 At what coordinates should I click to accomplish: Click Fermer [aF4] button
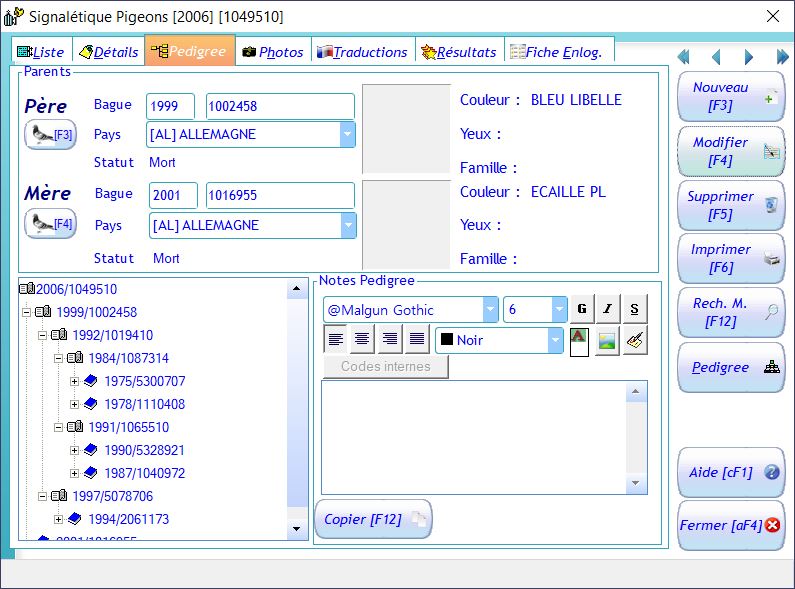pos(731,525)
